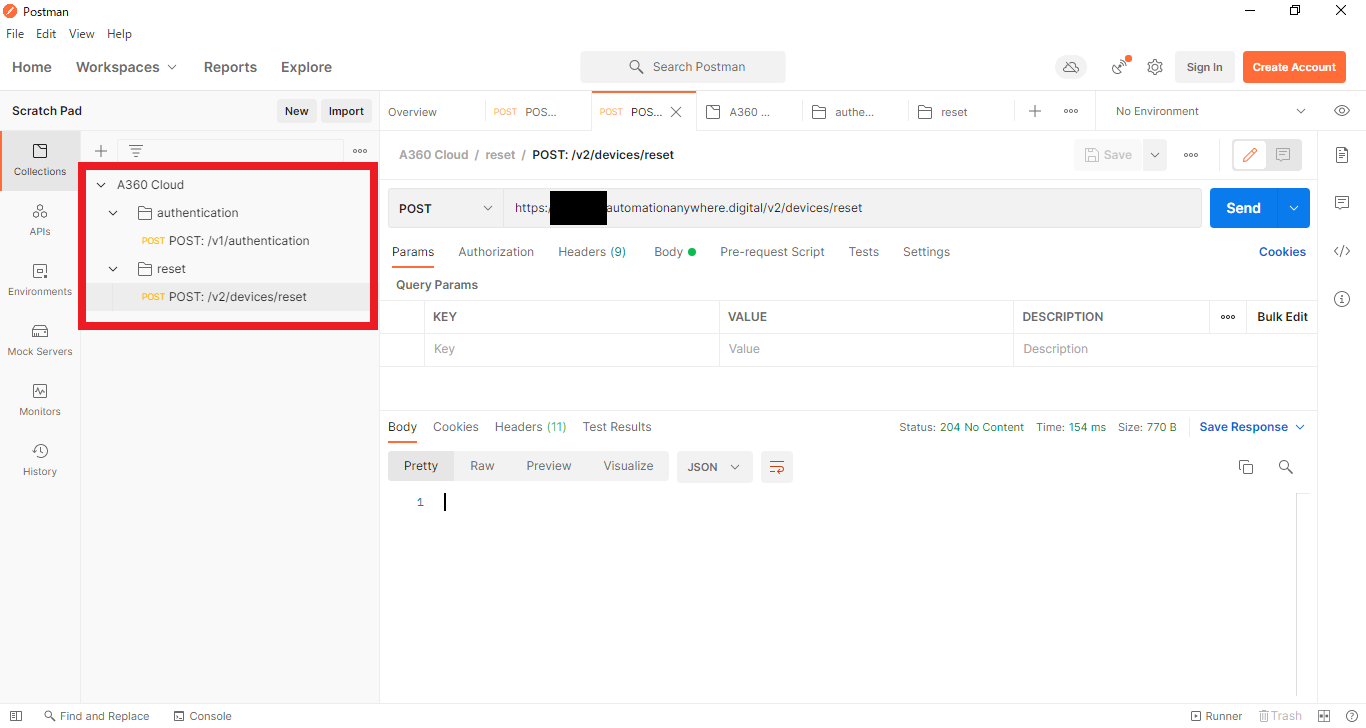Open the two-pane layout icon in status bar
Image resolution: width=1366 pixels, height=728 pixels.
click(1324, 716)
